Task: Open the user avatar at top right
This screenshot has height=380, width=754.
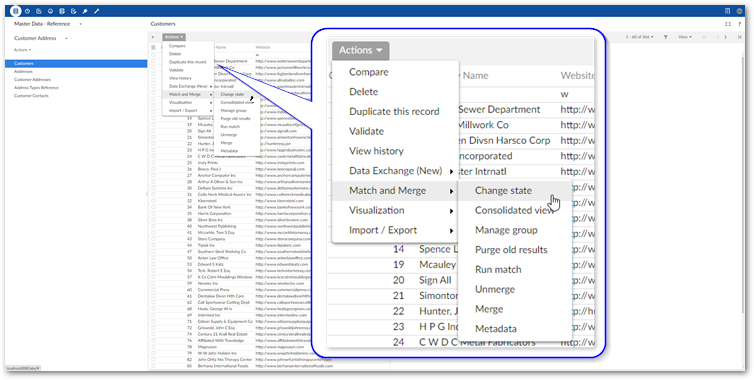Action: pos(740,11)
